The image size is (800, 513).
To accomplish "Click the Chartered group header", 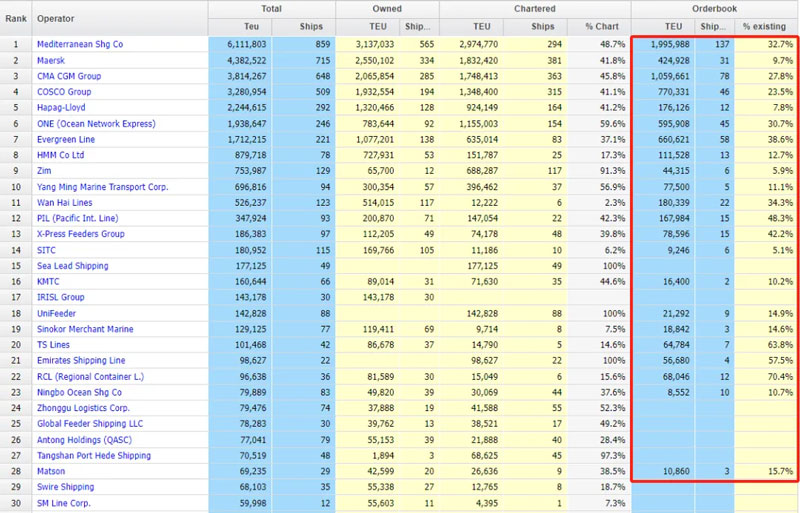I will tap(536, 8).
